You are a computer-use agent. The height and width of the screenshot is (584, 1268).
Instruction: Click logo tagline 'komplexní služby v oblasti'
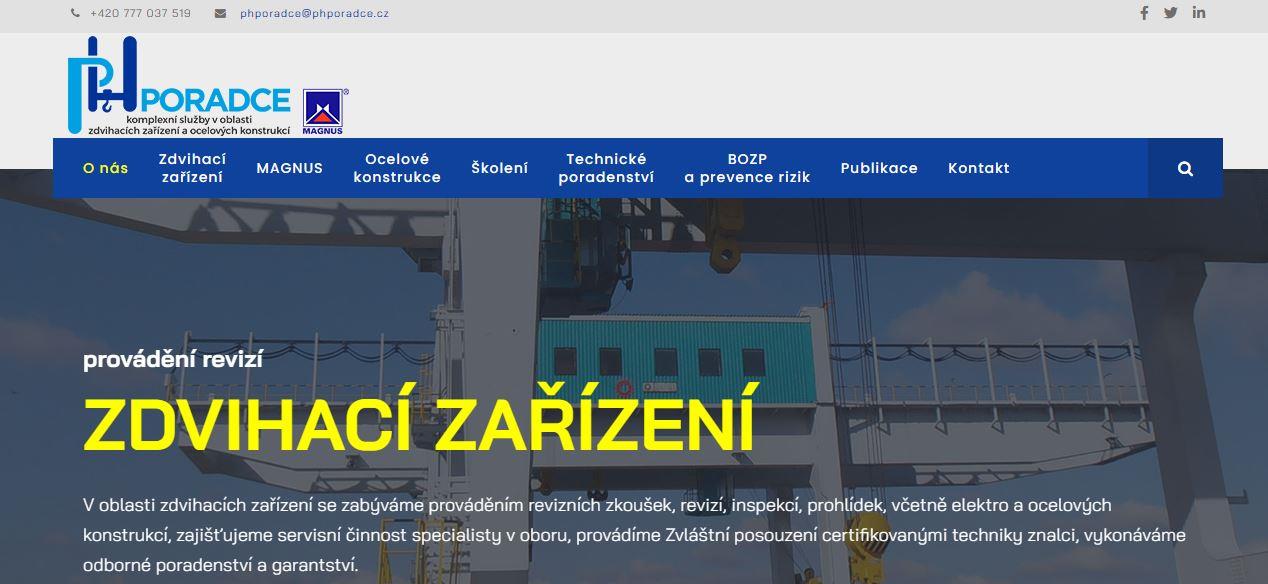[189, 120]
